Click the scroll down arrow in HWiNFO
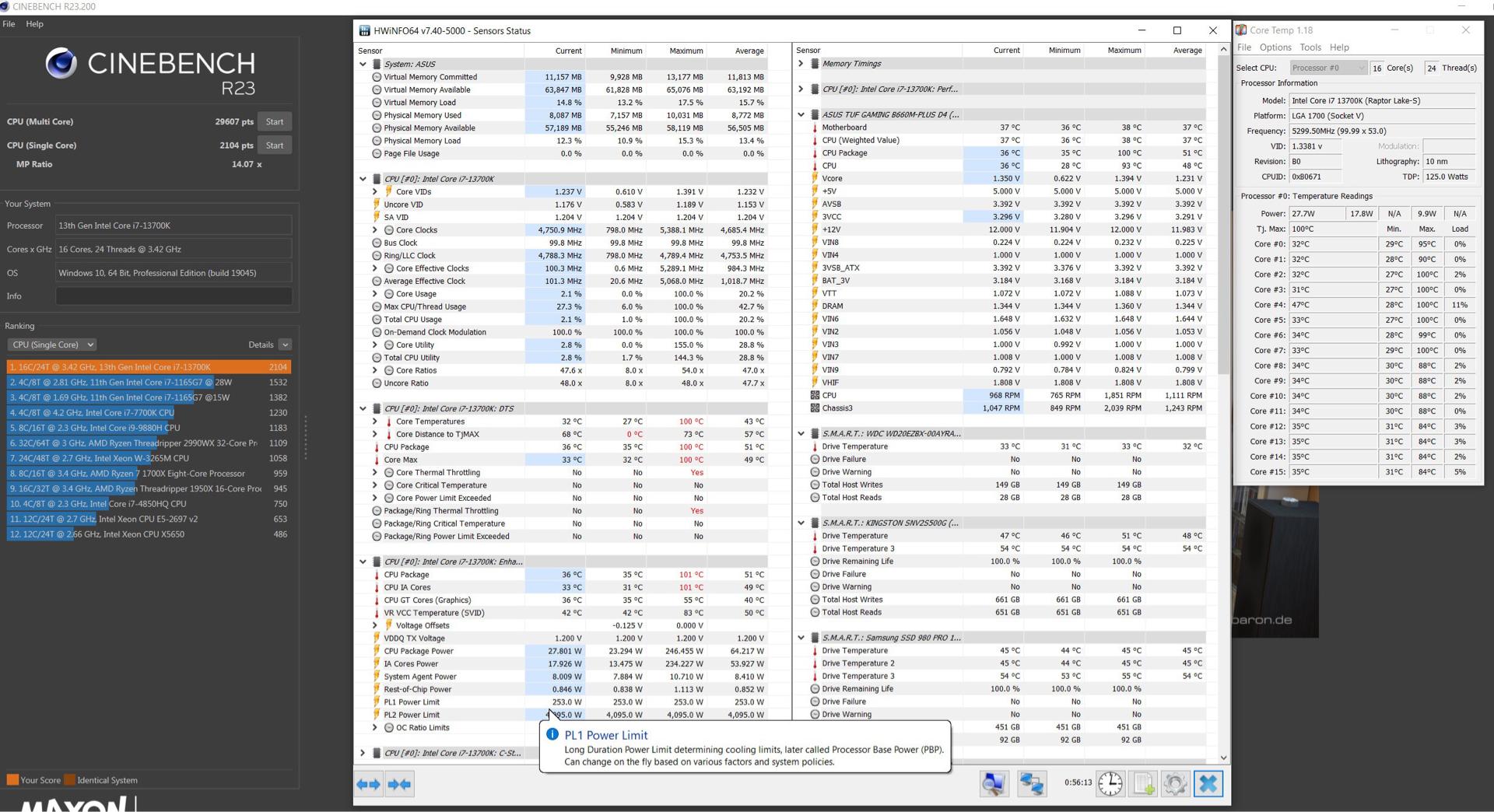 (x=1223, y=758)
